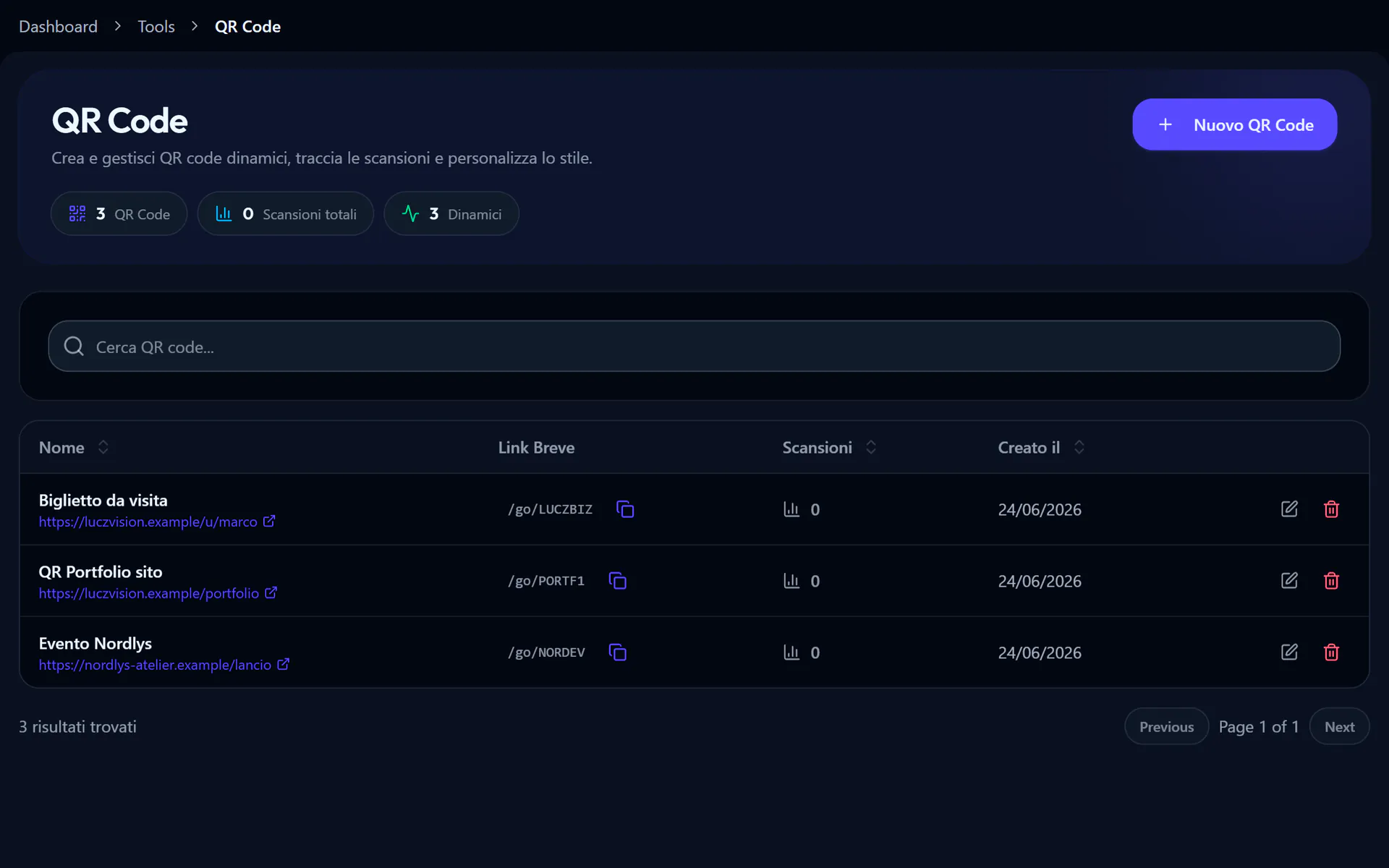This screenshot has height=868, width=1389.
Task: Go to the Previous page
Action: coord(1166,727)
